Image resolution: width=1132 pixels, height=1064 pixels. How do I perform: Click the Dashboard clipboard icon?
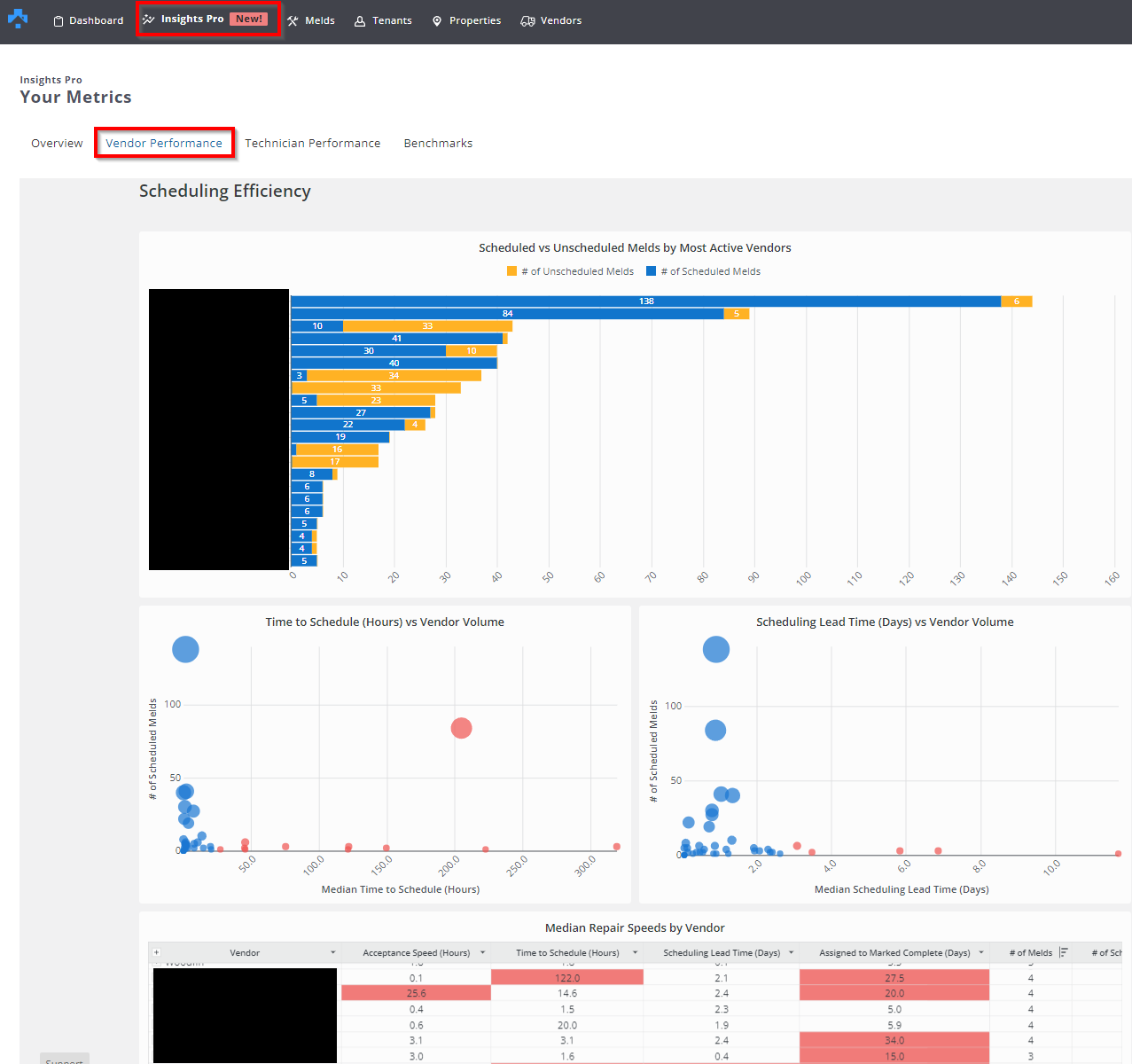pyautogui.click(x=59, y=21)
